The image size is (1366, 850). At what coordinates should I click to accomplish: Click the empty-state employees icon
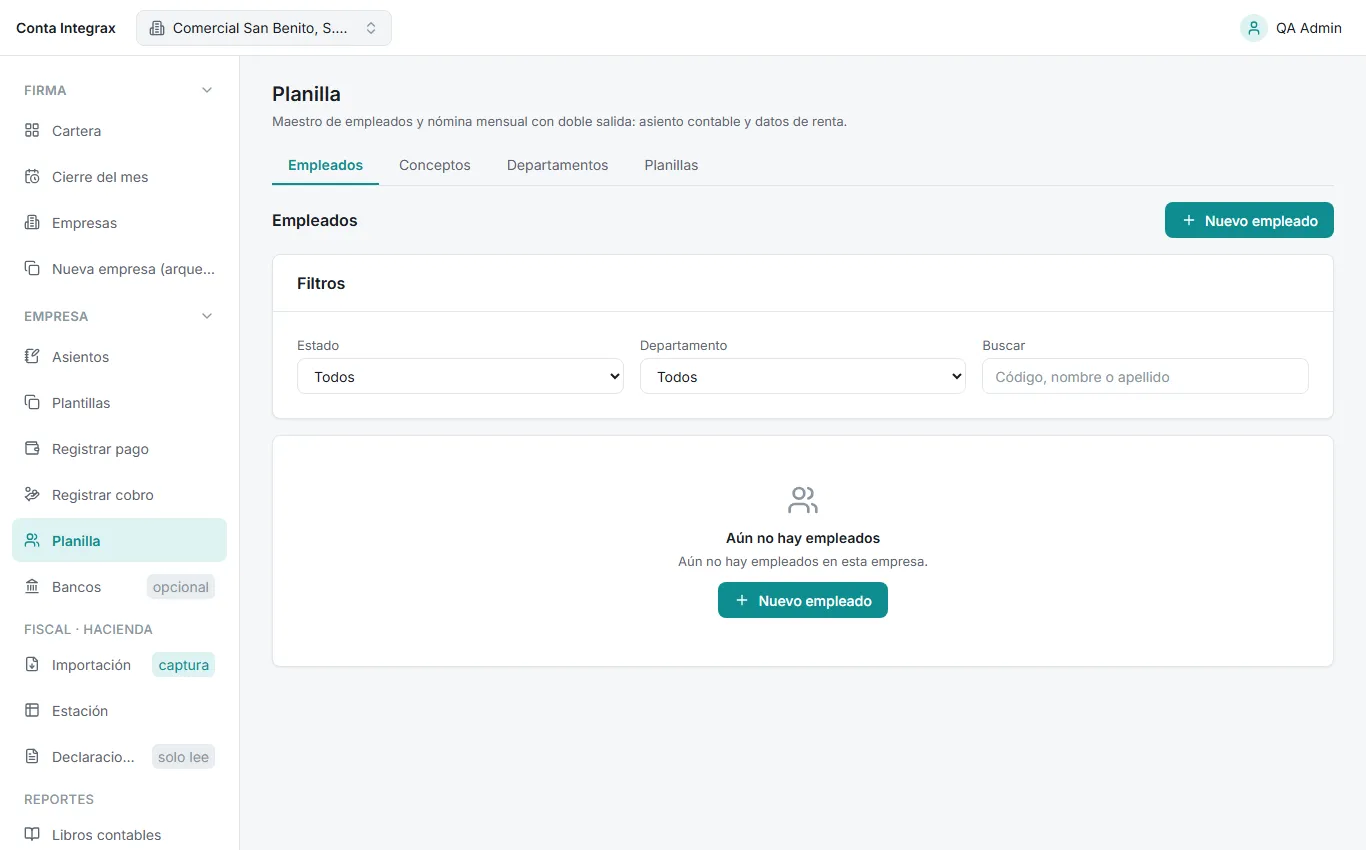[803, 500]
